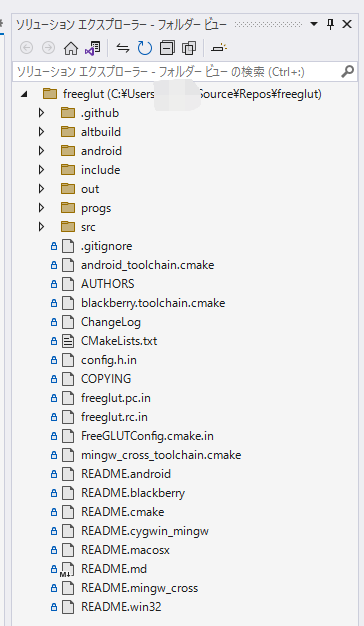
Task: Click the Solution Explorer search field
Action: pos(178,72)
